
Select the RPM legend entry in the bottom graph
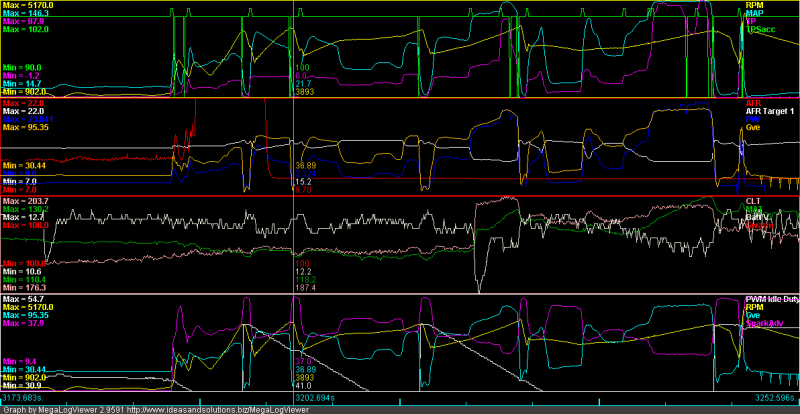click(x=753, y=307)
